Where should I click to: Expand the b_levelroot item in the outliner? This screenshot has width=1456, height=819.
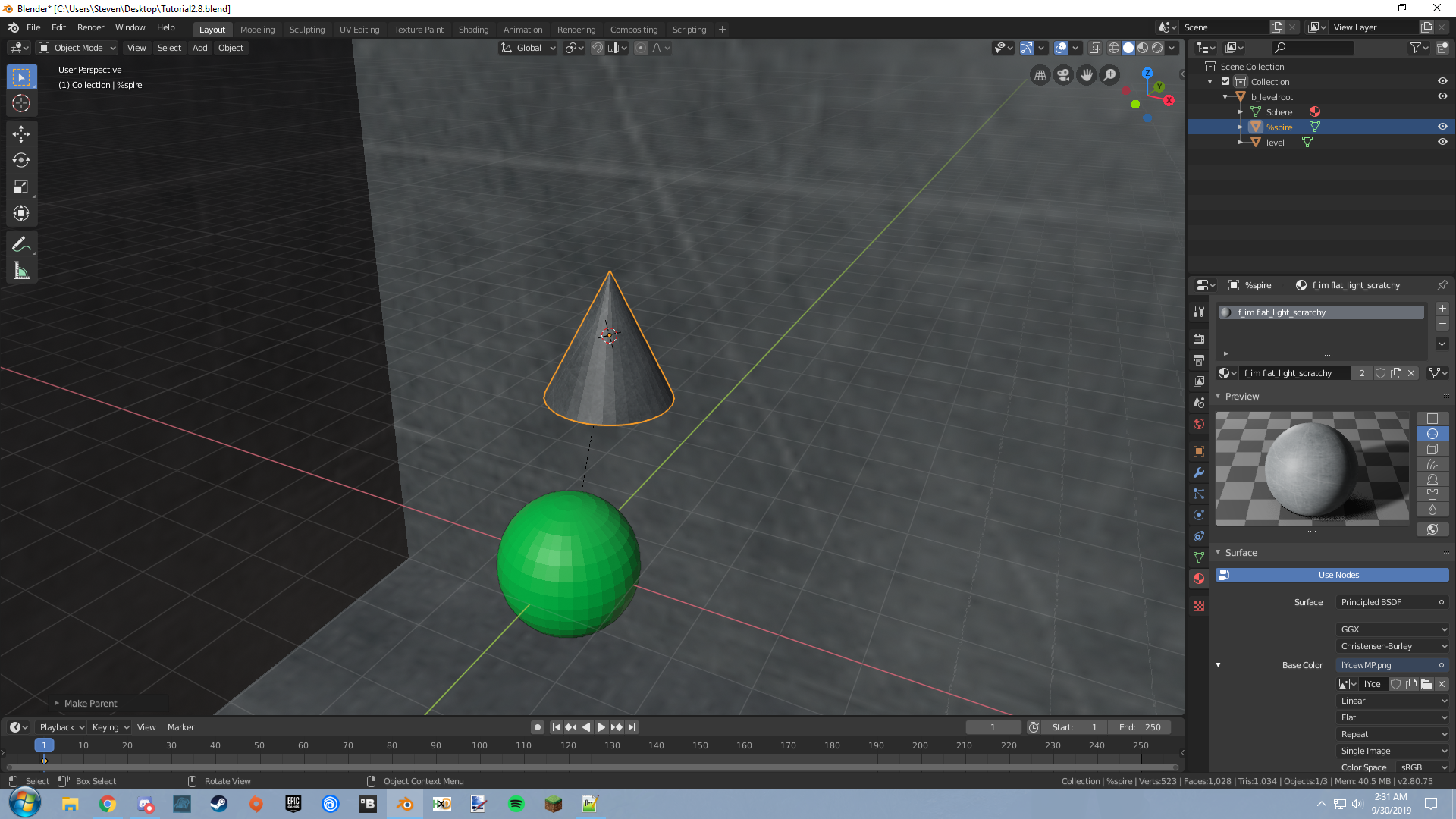(x=1225, y=96)
